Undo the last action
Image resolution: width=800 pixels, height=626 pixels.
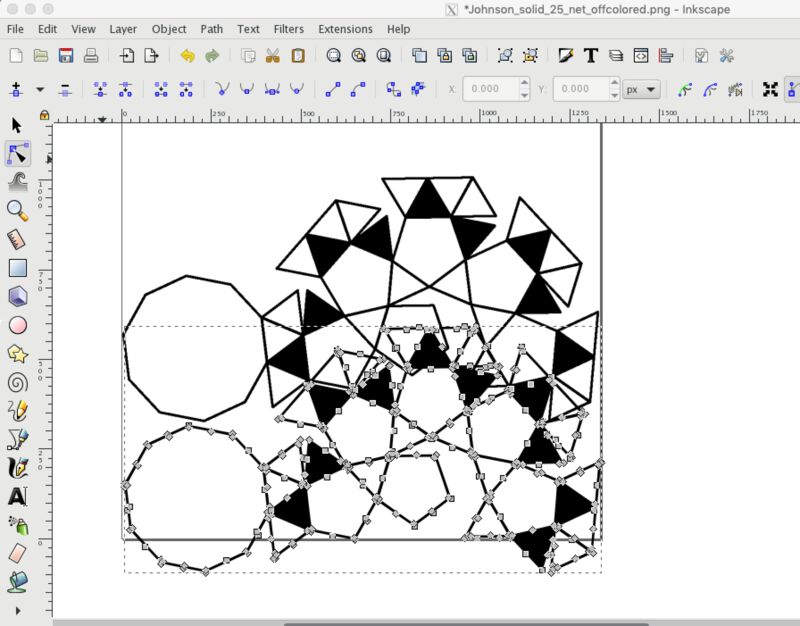click(188, 56)
